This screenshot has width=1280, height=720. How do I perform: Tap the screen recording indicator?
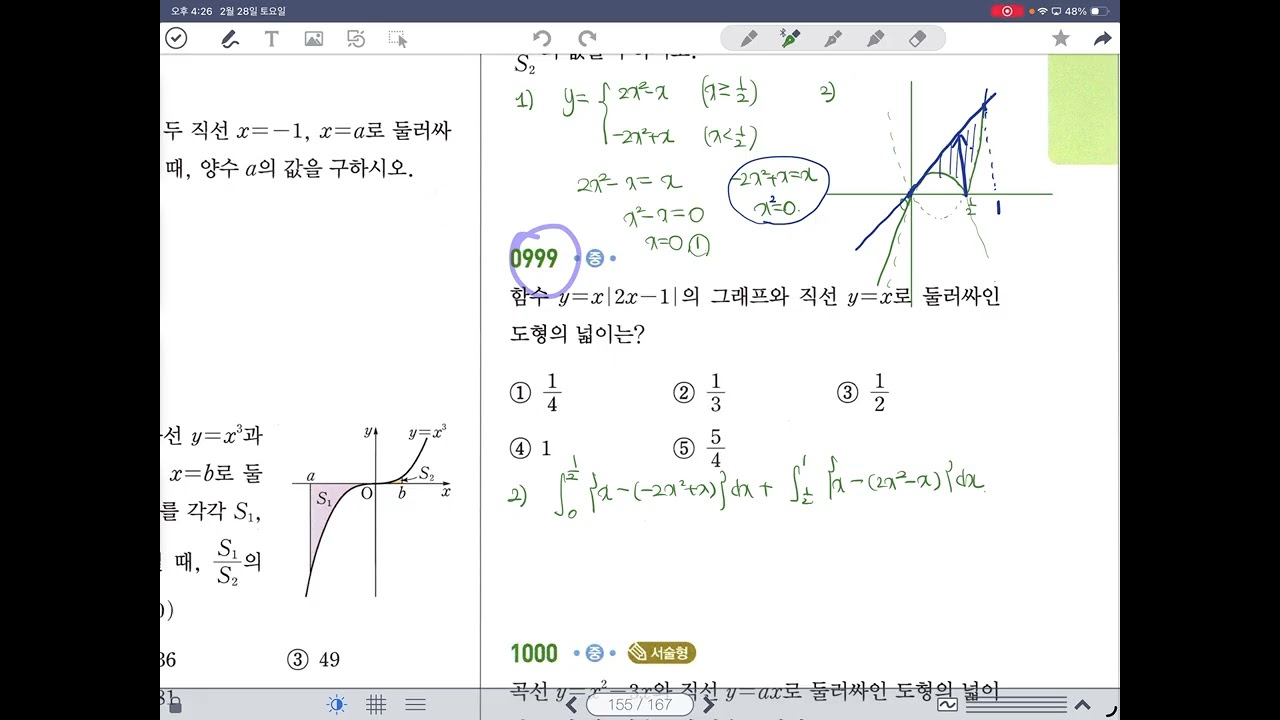(x=1007, y=11)
